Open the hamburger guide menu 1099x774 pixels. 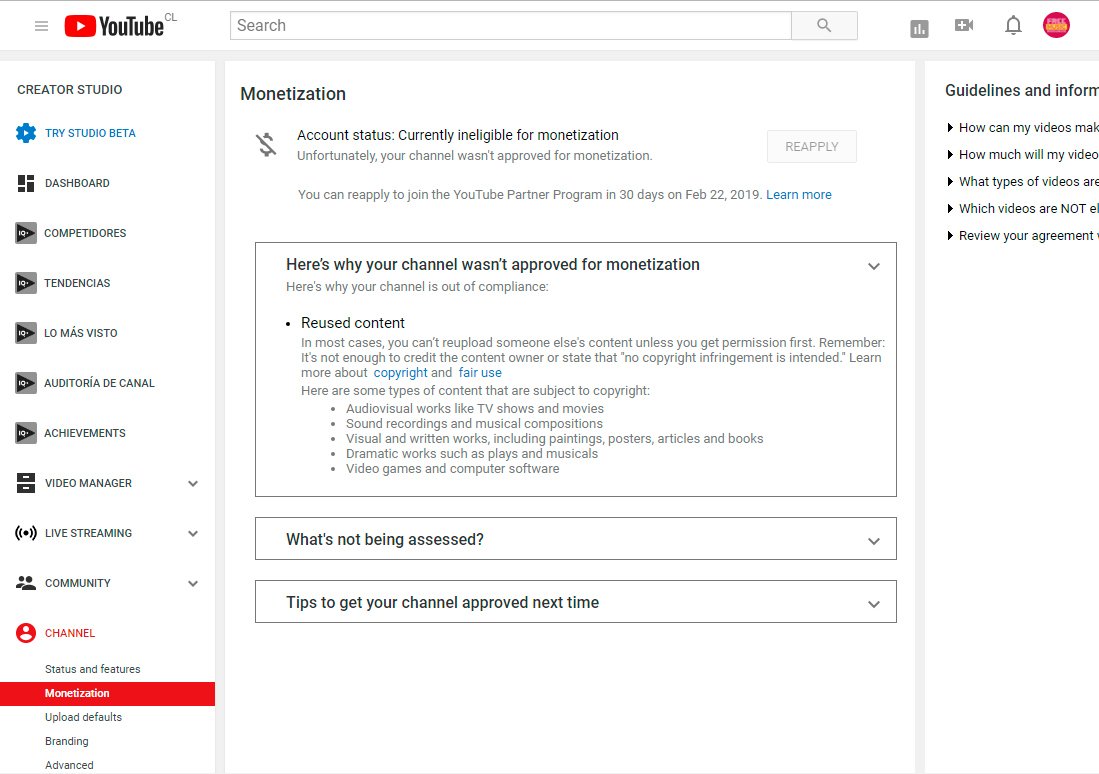click(x=41, y=26)
